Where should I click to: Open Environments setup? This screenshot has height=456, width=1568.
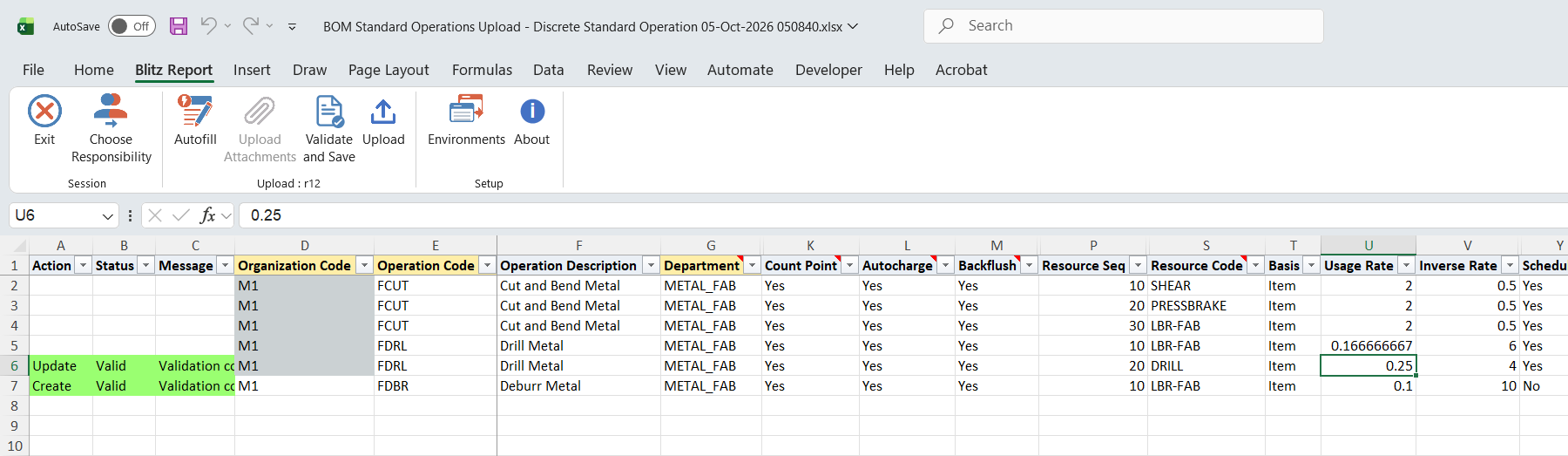tap(466, 120)
